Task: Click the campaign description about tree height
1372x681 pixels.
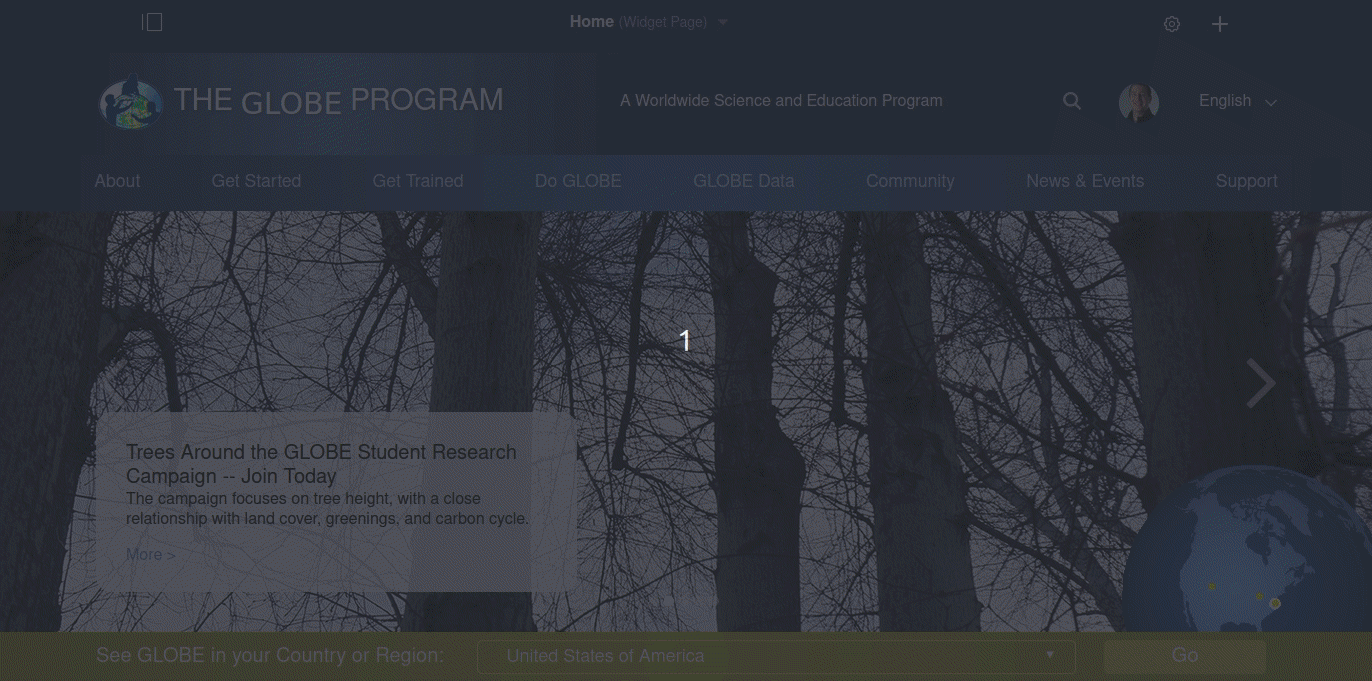Action: pos(327,509)
